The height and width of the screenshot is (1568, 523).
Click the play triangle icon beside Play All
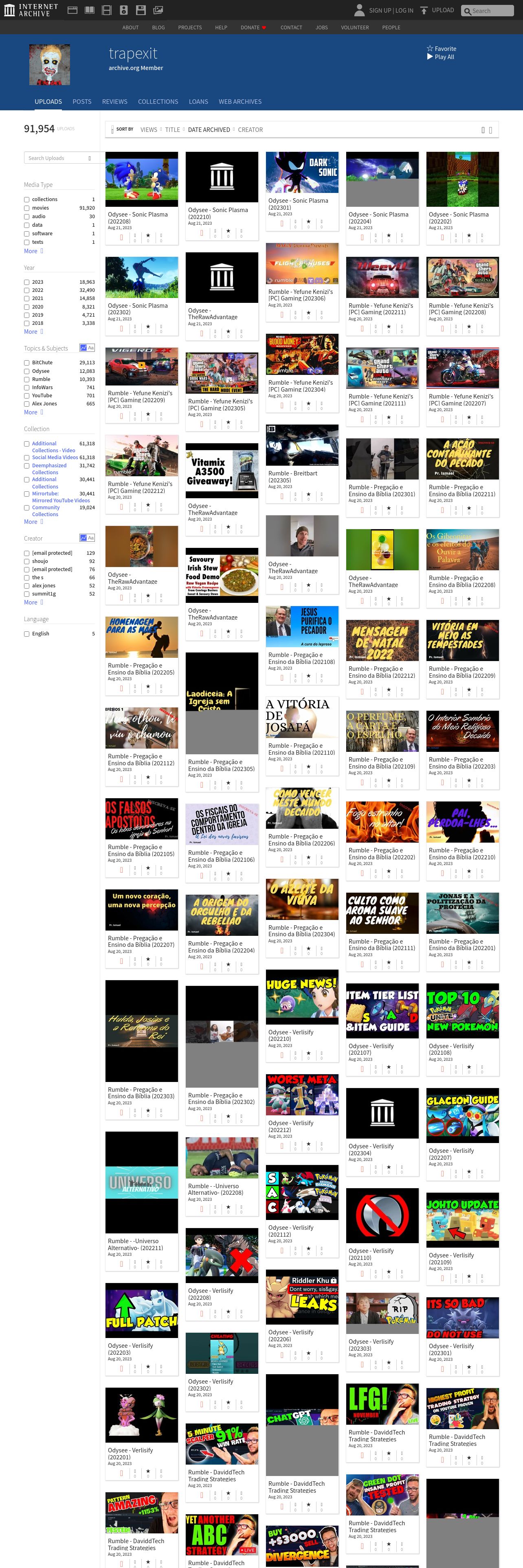pos(430,57)
